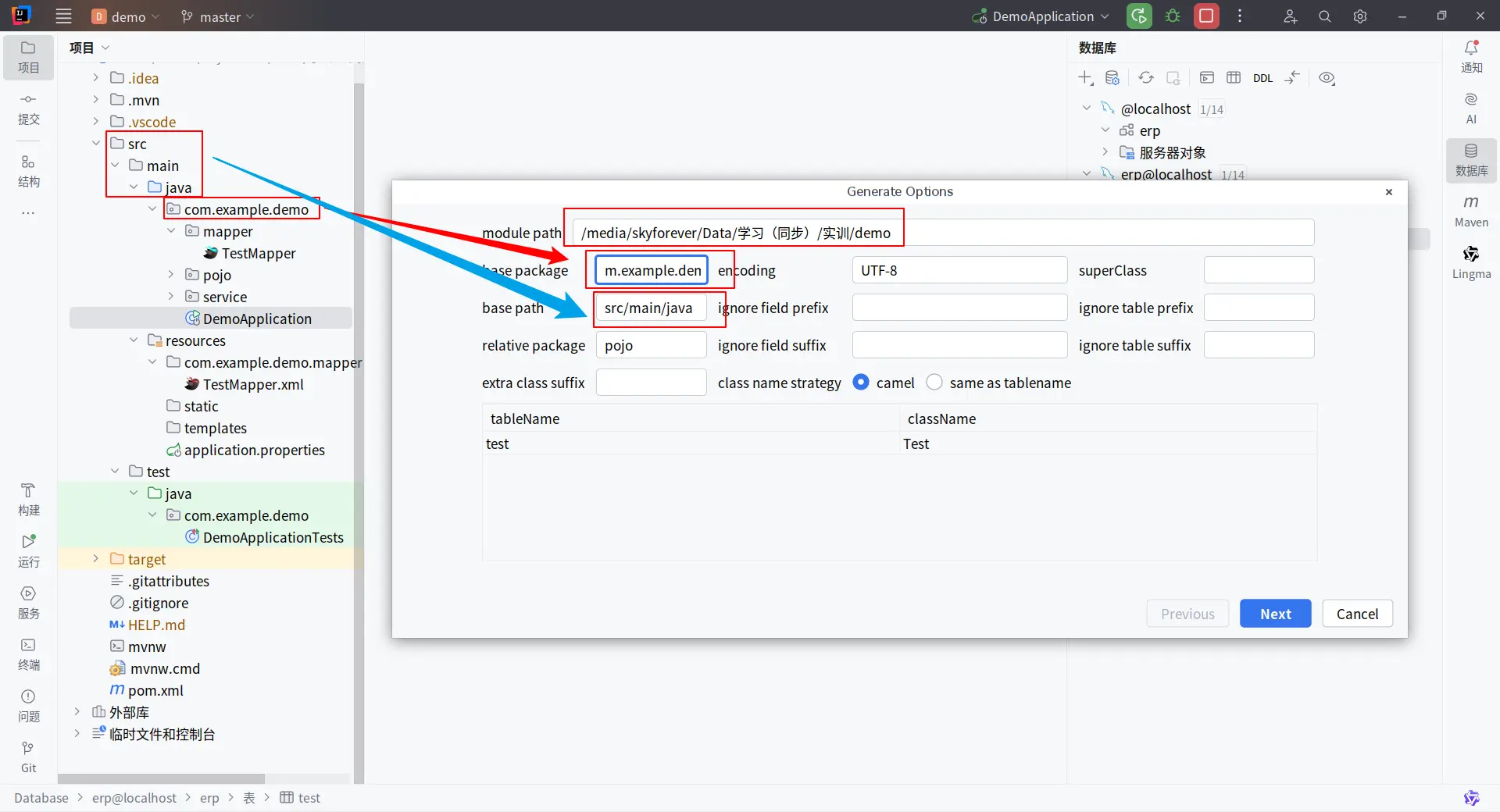Select the test row in the tableName table
Image resolution: width=1500 pixels, height=812 pixels.
tap(900, 443)
